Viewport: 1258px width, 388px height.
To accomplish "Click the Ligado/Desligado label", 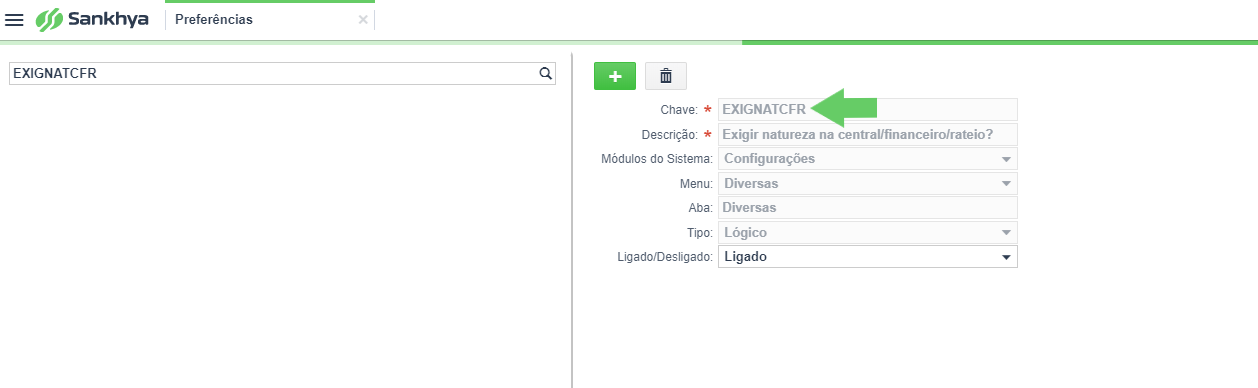I will [665, 257].
